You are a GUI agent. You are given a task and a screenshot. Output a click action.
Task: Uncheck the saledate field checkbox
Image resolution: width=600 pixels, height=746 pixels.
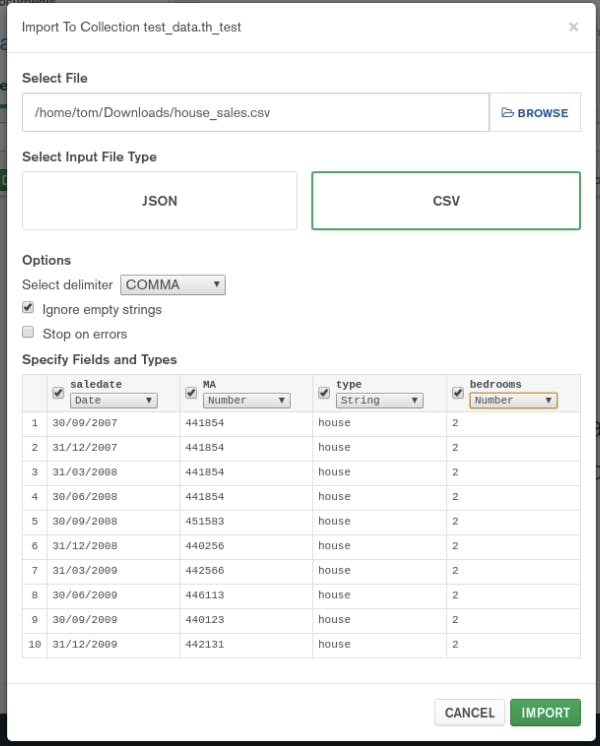point(59,393)
